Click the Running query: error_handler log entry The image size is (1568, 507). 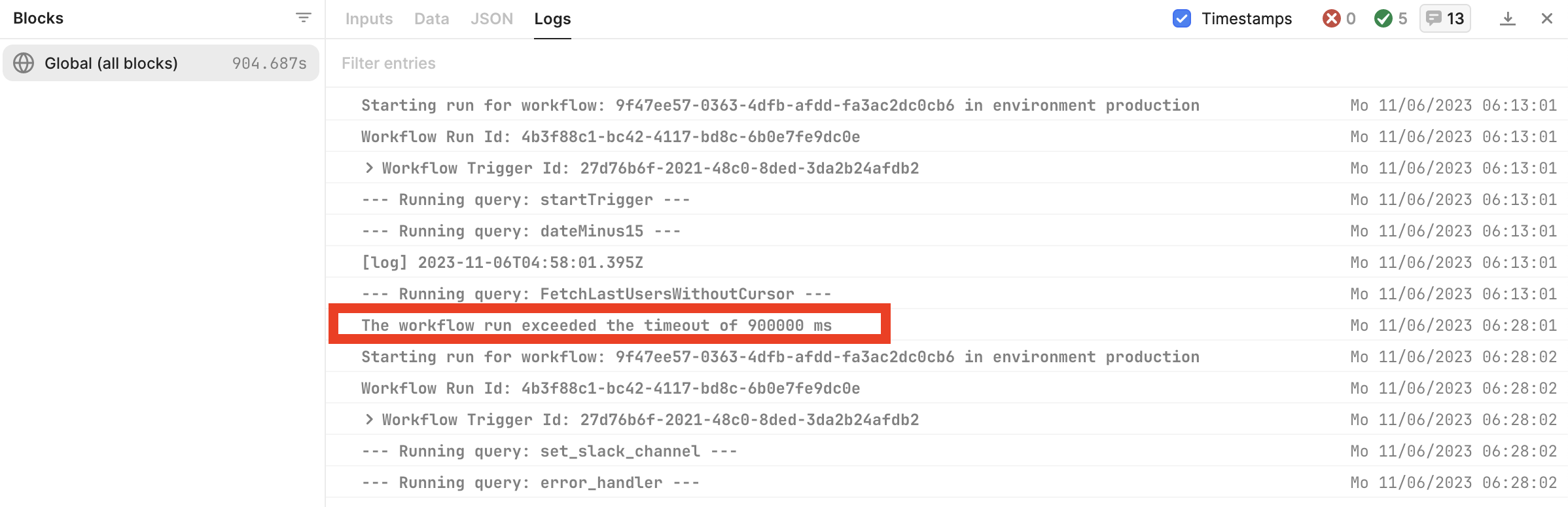[x=530, y=483]
